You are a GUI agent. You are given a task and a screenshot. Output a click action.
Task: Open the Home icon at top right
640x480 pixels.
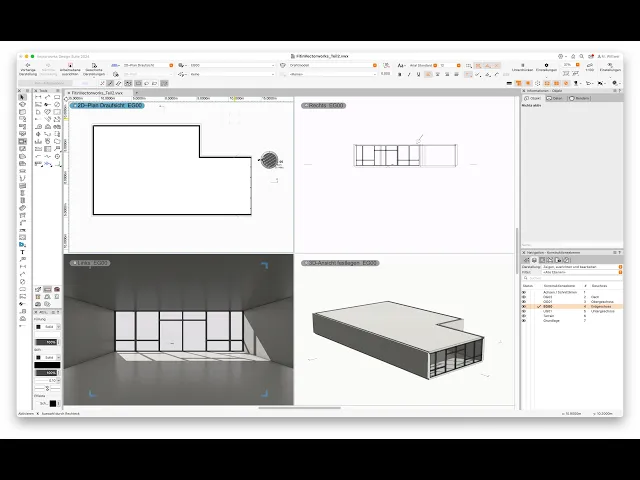(573, 56)
